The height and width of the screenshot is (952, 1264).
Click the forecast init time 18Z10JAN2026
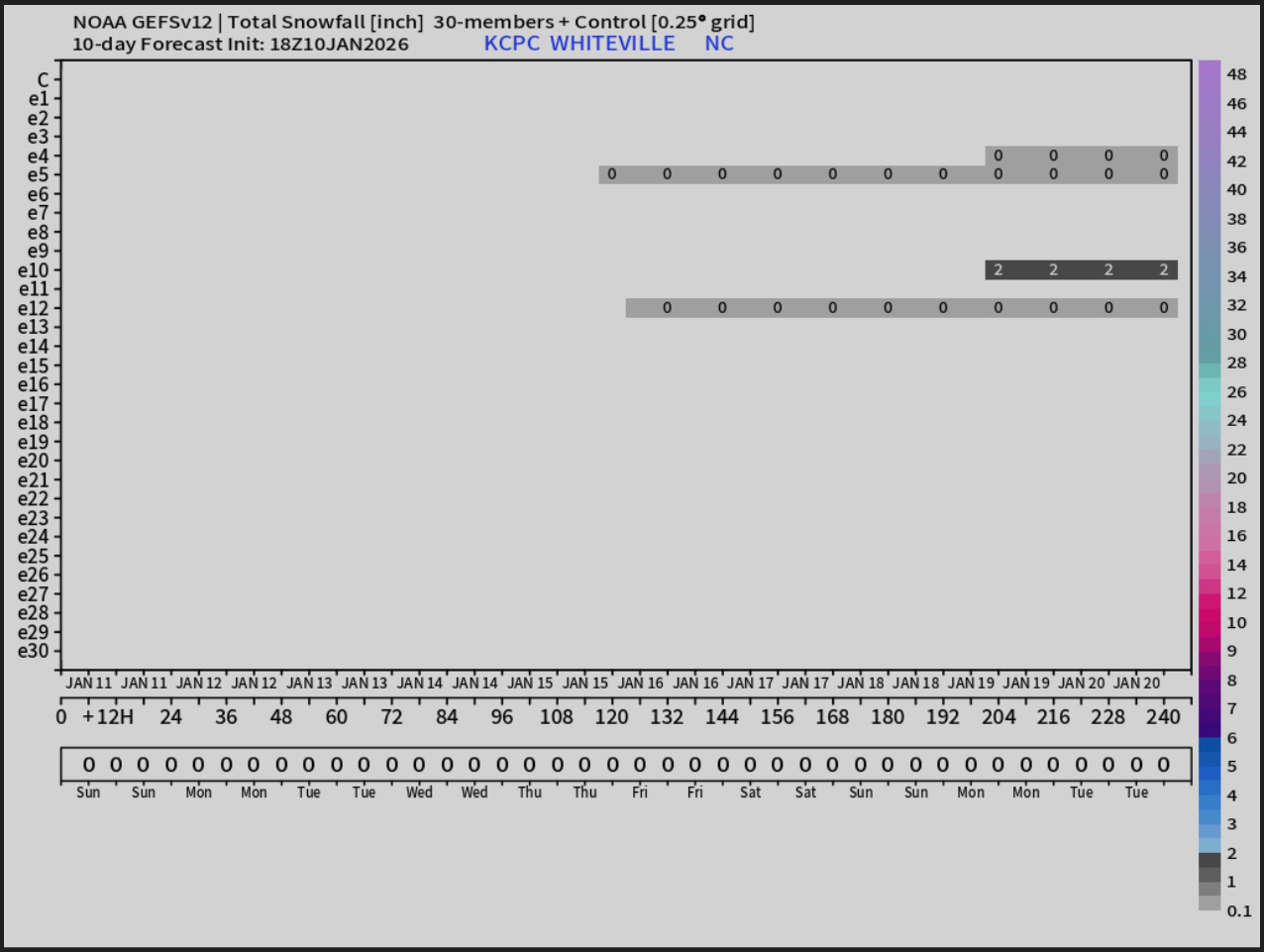click(339, 45)
